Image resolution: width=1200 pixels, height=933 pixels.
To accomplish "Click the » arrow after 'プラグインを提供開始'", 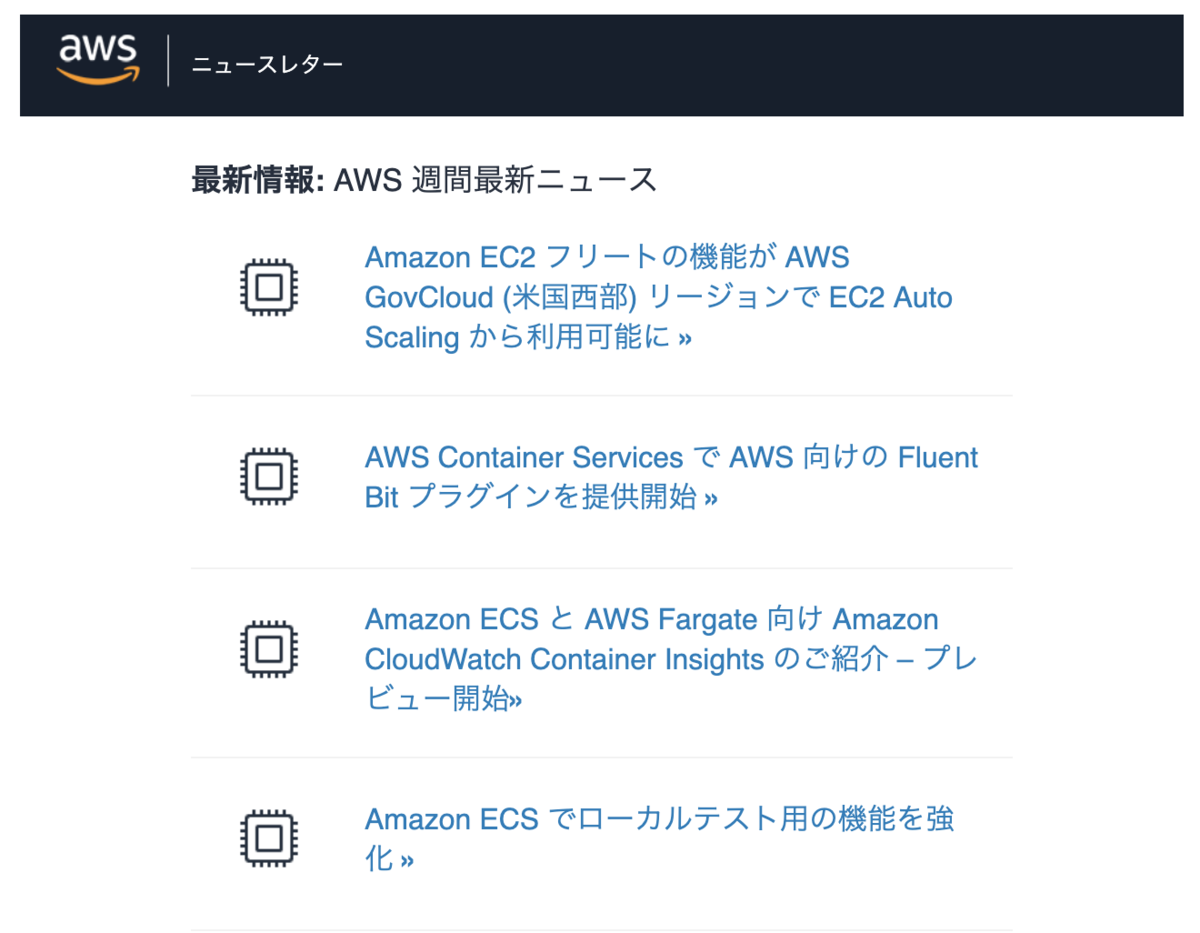I will click(711, 499).
